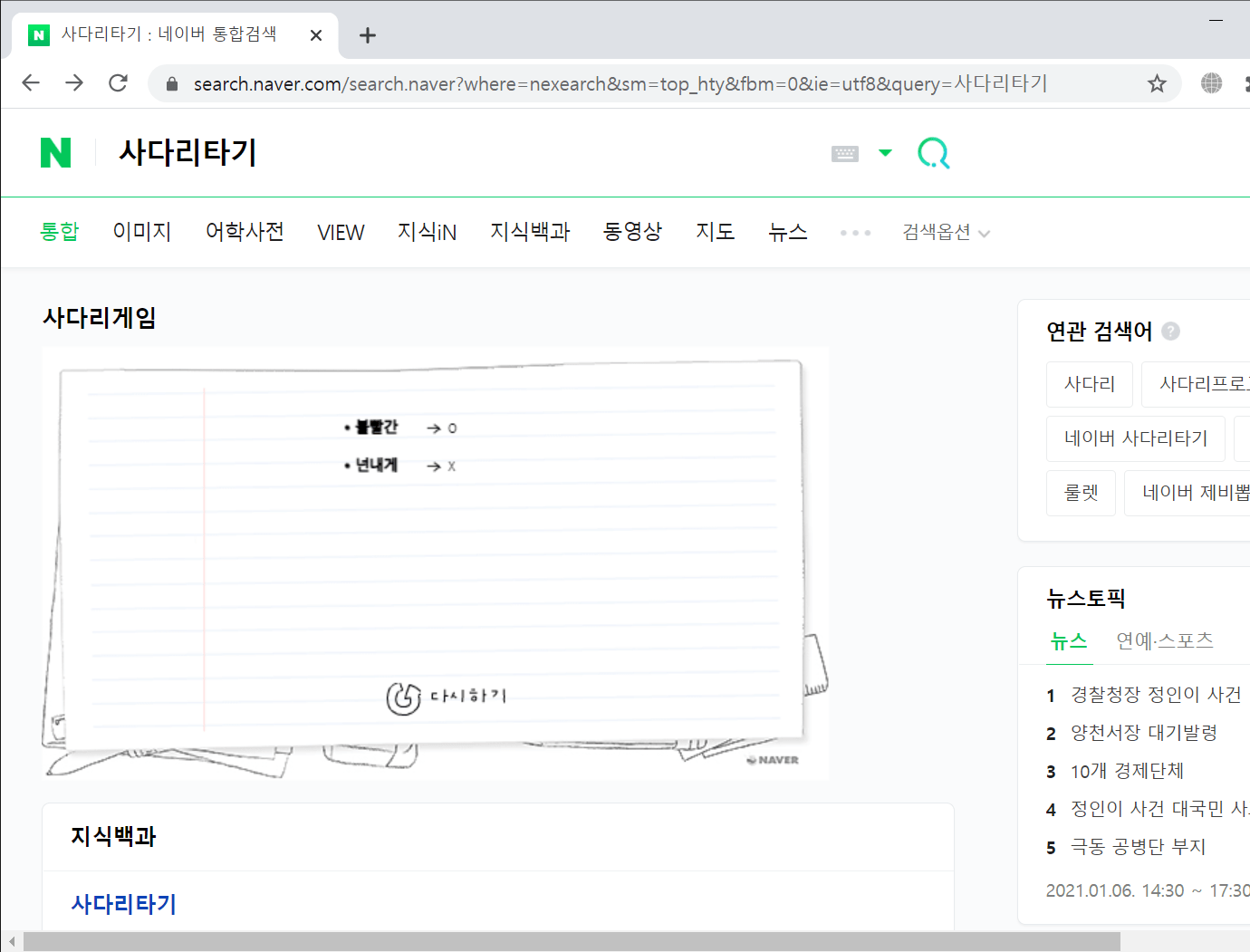Select related search 룰렛
This screenshot has height=952, width=1250.
[x=1081, y=493]
